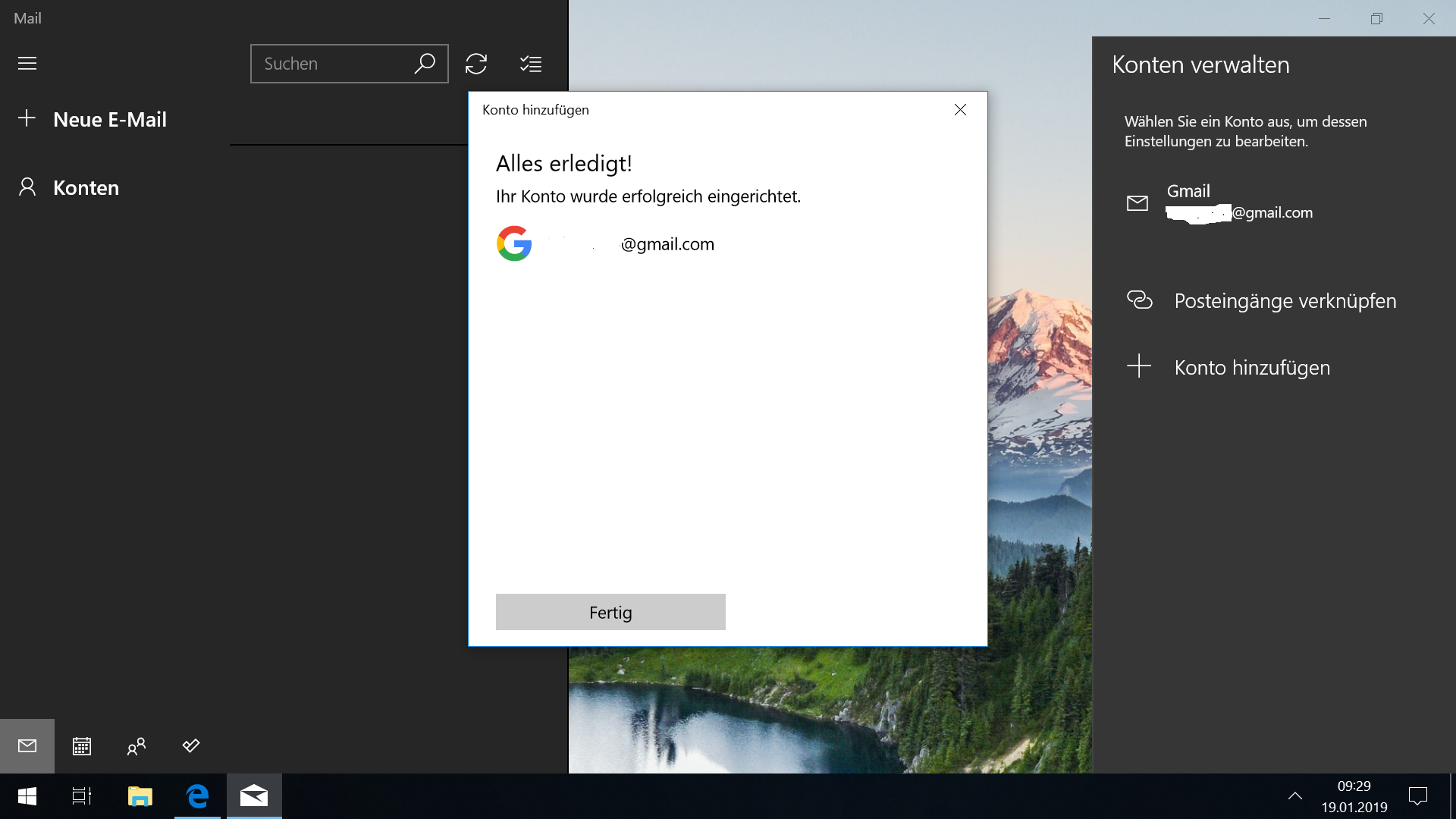Launch Microsoft Edge from taskbar
The image size is (1456, 819).
[x=197, y=796]
